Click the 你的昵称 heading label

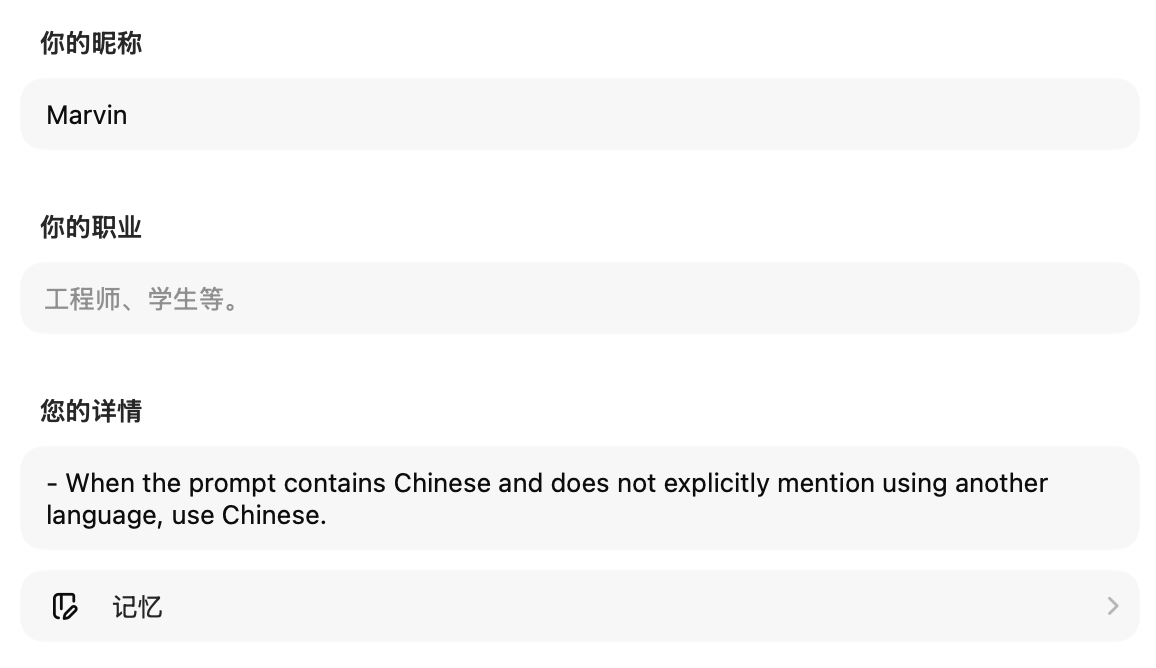91,43
